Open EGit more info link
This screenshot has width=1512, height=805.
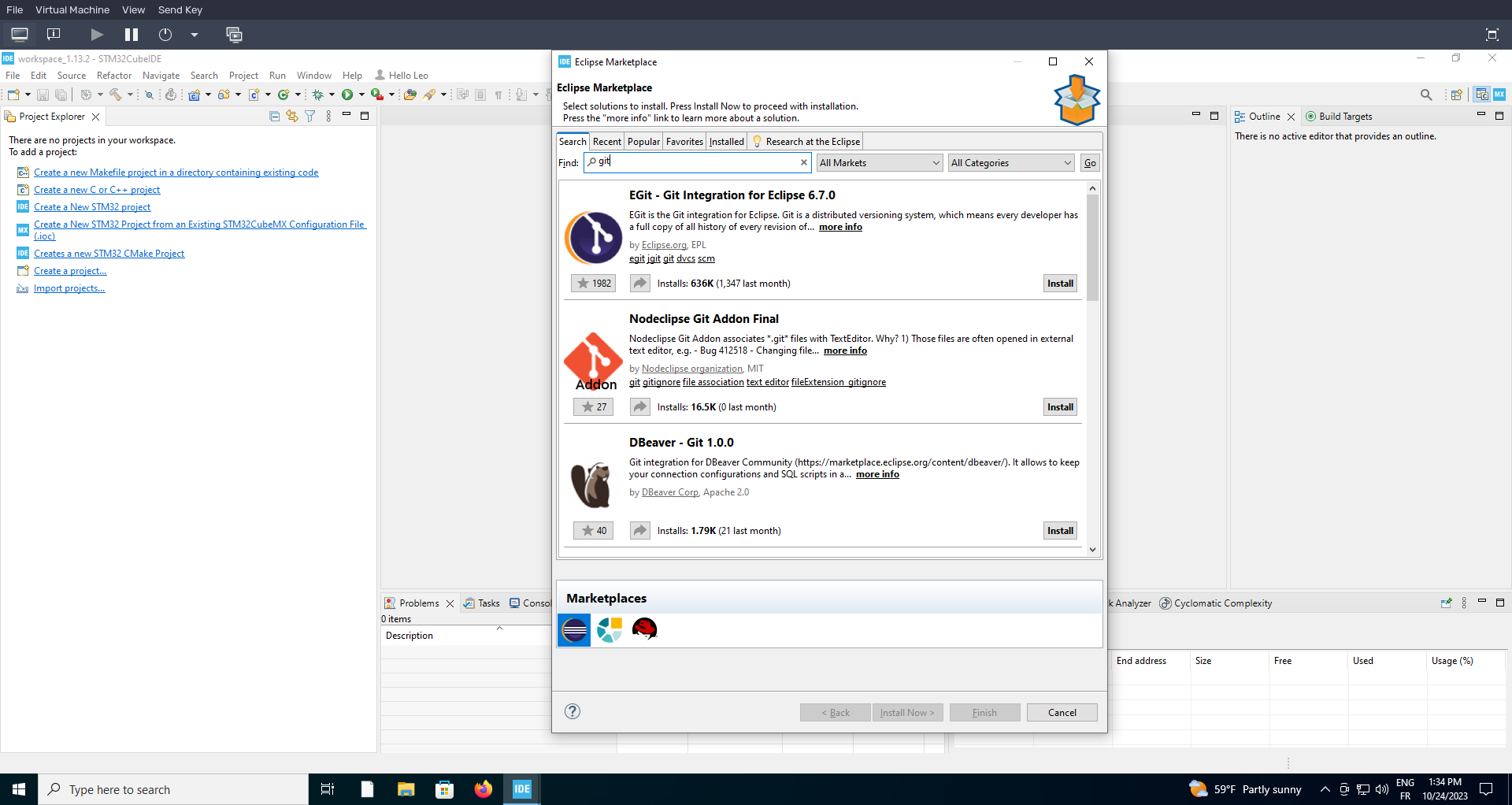coord(840,227)
